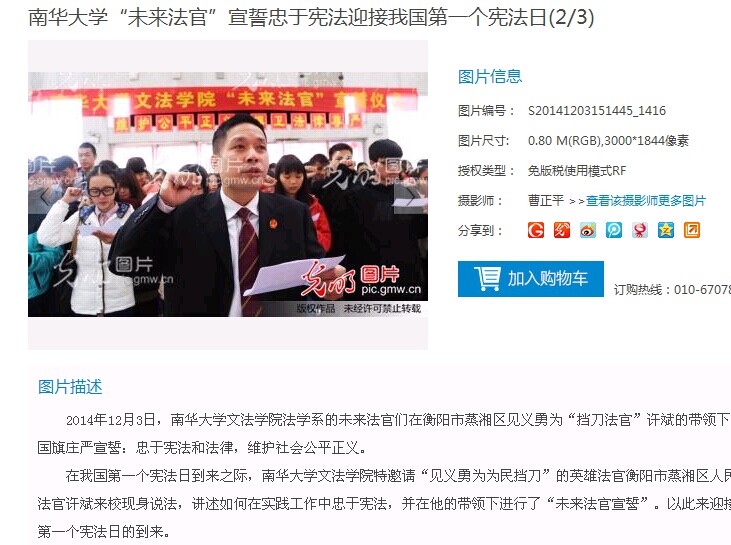Share to Tencent Weibo blue icon

(x=614, y=230)
